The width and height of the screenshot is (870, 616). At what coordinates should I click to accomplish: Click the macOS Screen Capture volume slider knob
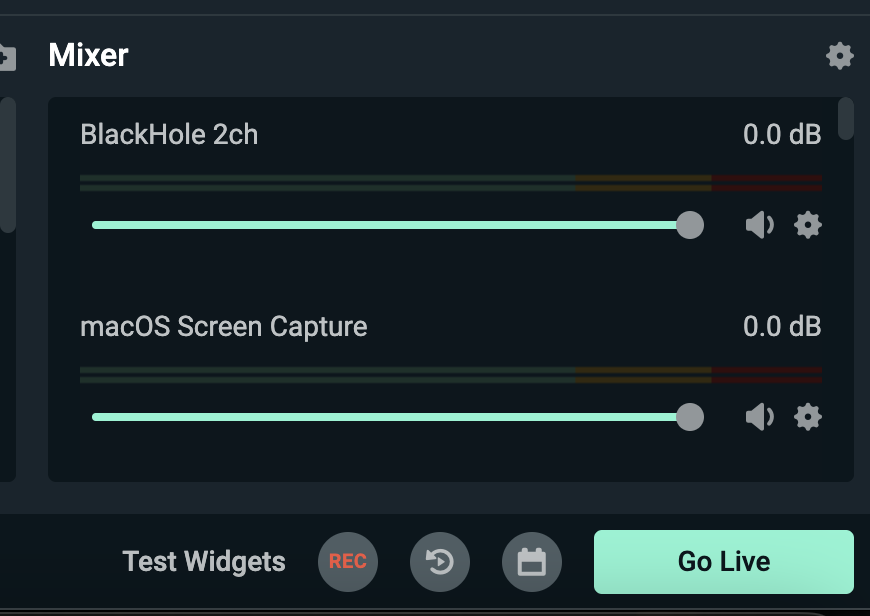coord(690,417)
